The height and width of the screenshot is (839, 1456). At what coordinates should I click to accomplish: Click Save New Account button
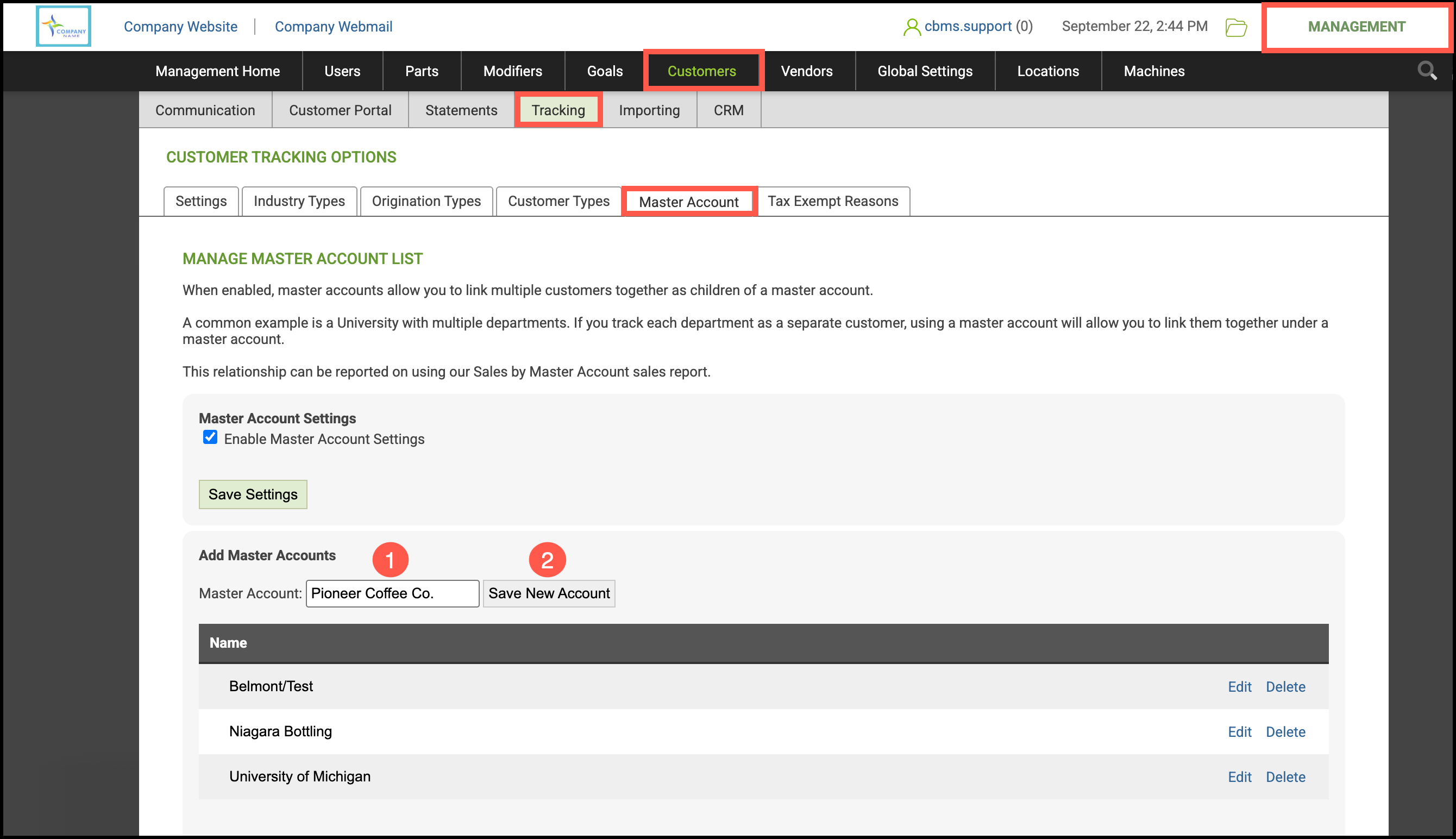(548, 593)
